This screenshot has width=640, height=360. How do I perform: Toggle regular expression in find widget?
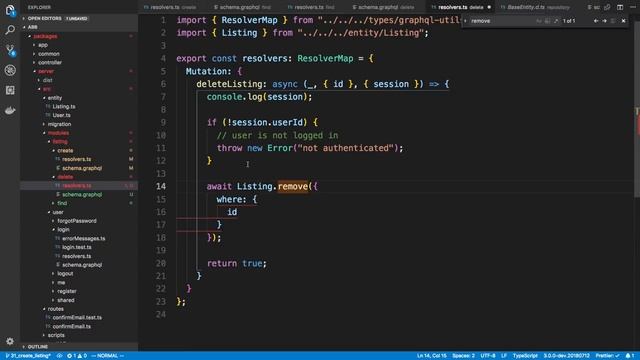click(x=556, y=21)
